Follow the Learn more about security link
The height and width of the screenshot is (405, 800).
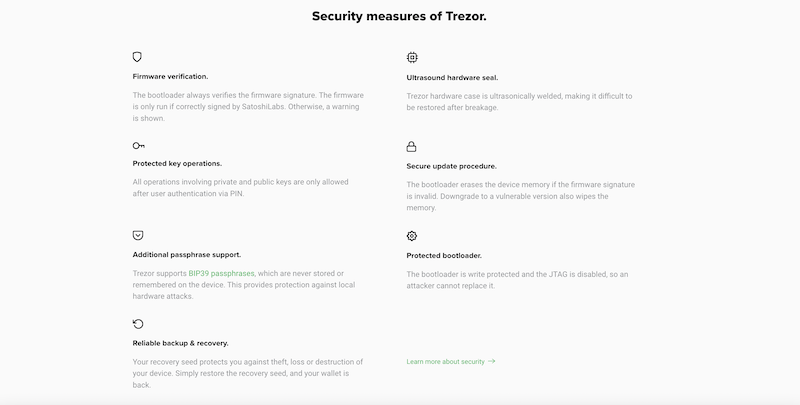coord(445,362)
